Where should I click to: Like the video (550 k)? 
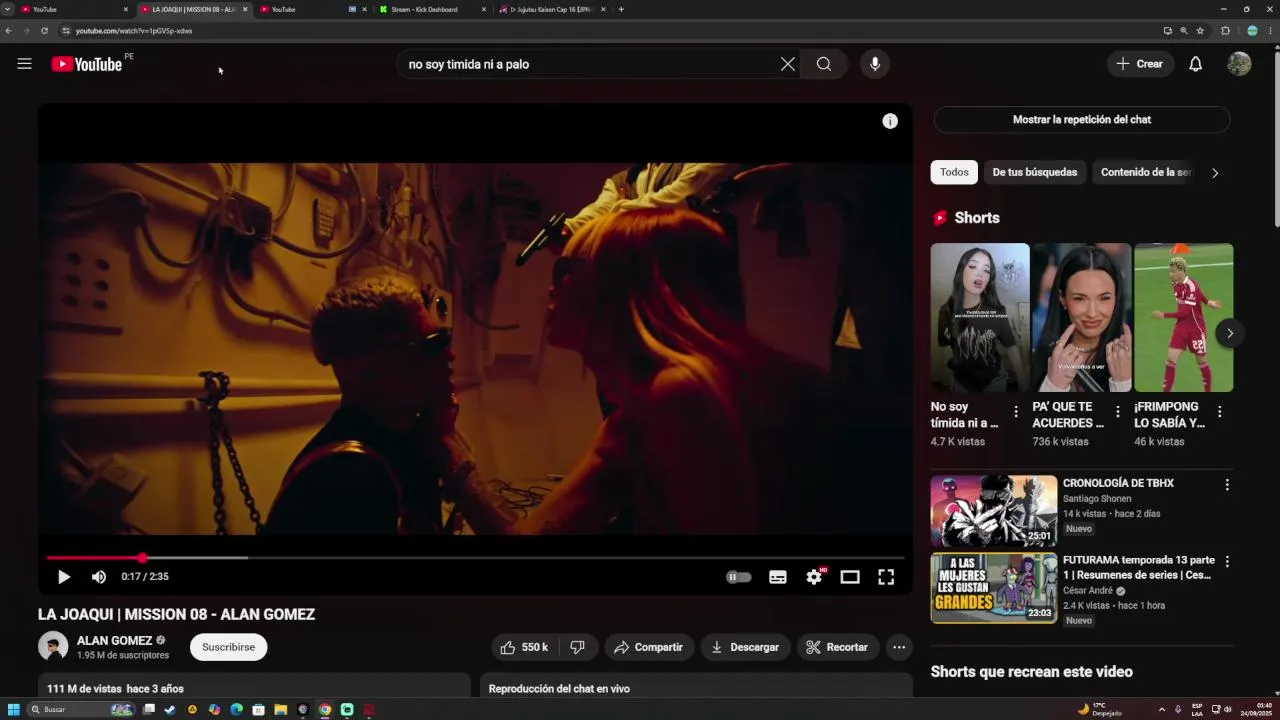(x=525, y=647)
